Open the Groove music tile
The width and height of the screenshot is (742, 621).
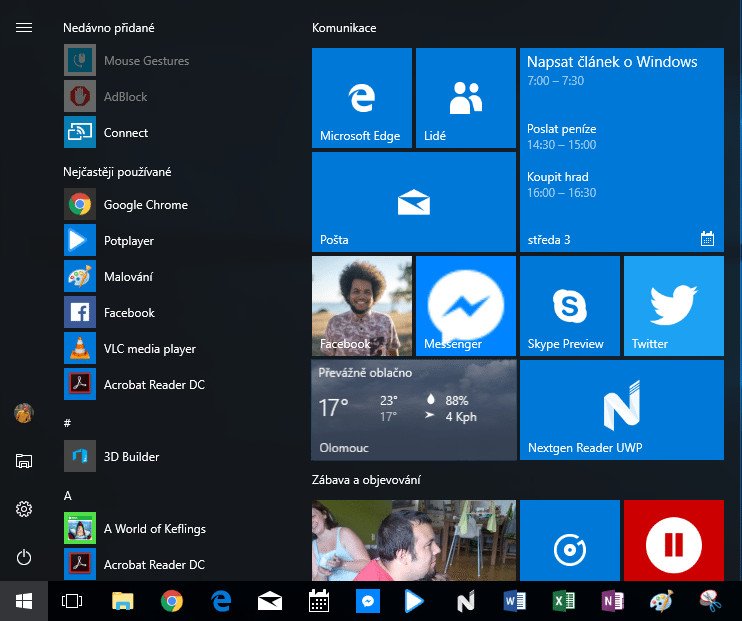tap(570, 540)
